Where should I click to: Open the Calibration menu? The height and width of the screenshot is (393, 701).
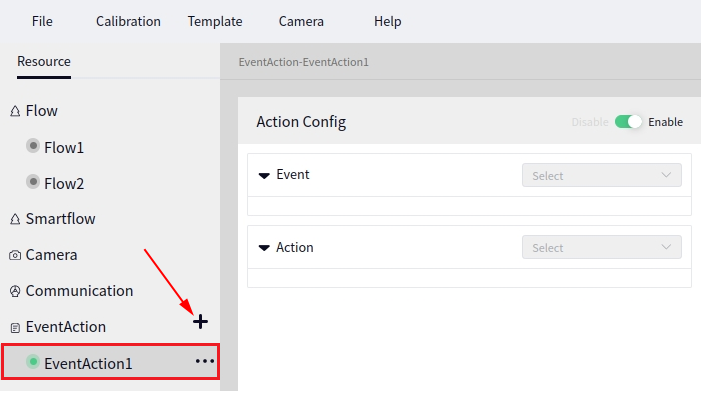pos(128,21)
